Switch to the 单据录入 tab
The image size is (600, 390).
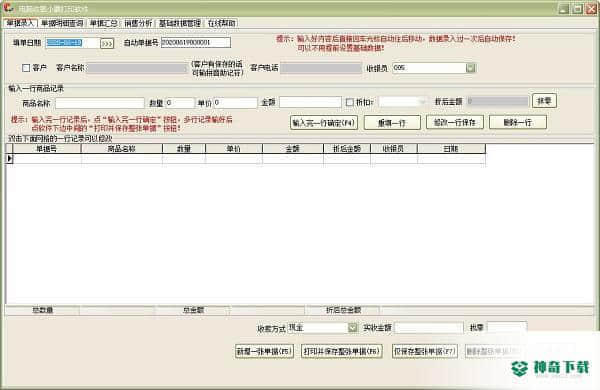pos(21,23)
